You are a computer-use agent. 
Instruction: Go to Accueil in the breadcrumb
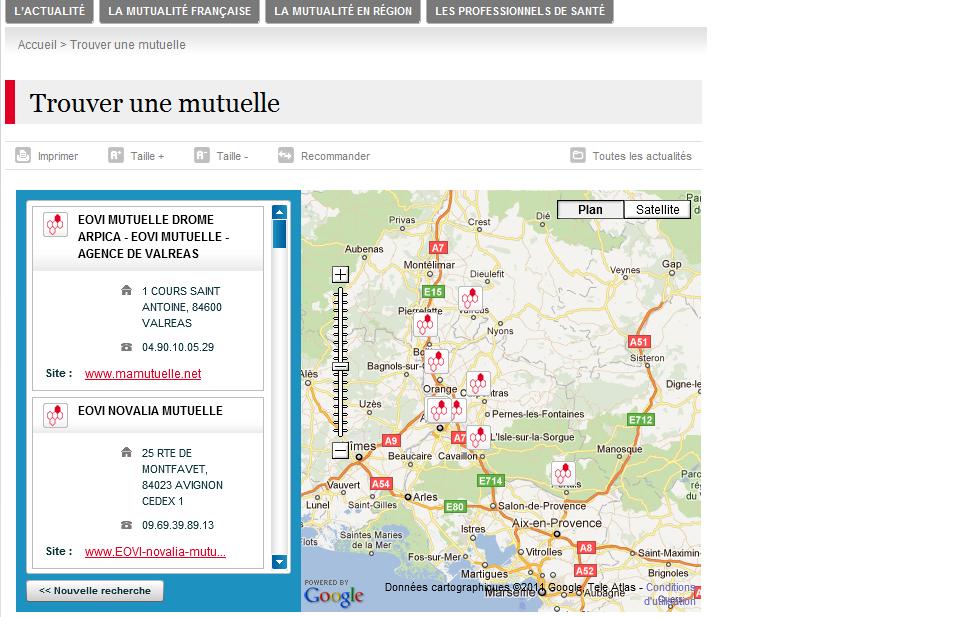pyautogui.click(x=37, y=45)
